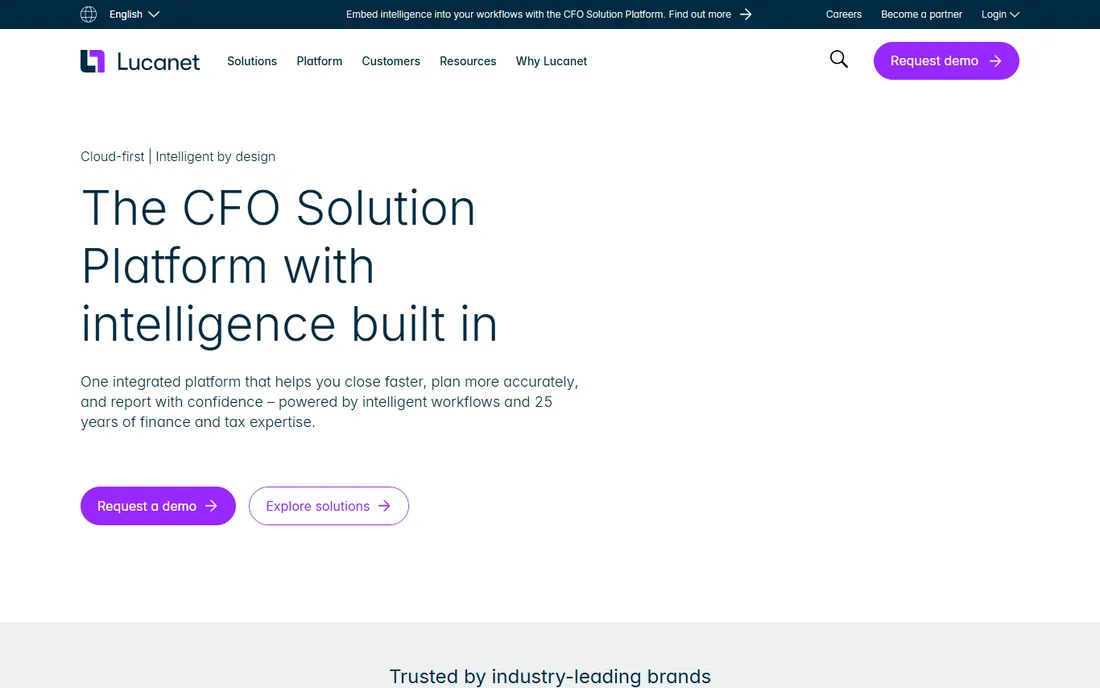
Task: Click the header Request demo button
Action: [x=946, y=61]
